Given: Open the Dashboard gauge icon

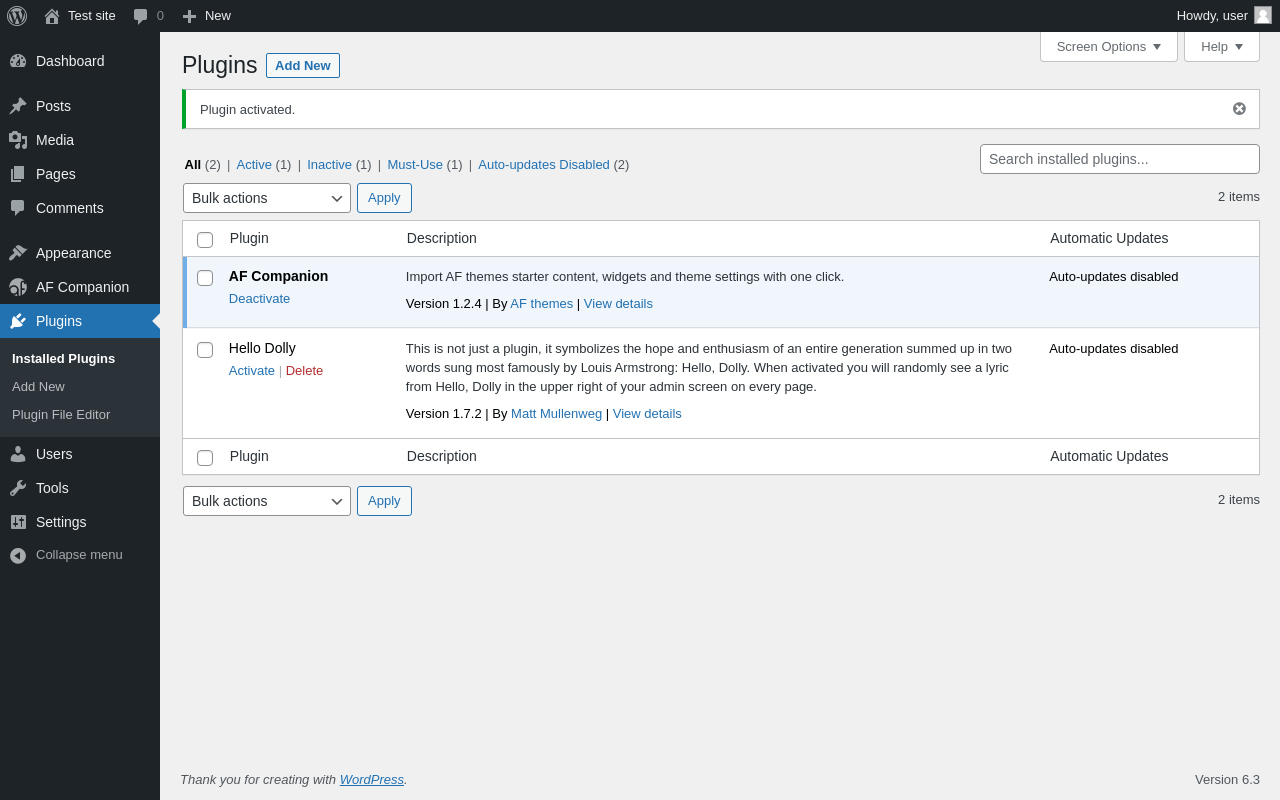Looking at the screenshot, I should 18,61.
